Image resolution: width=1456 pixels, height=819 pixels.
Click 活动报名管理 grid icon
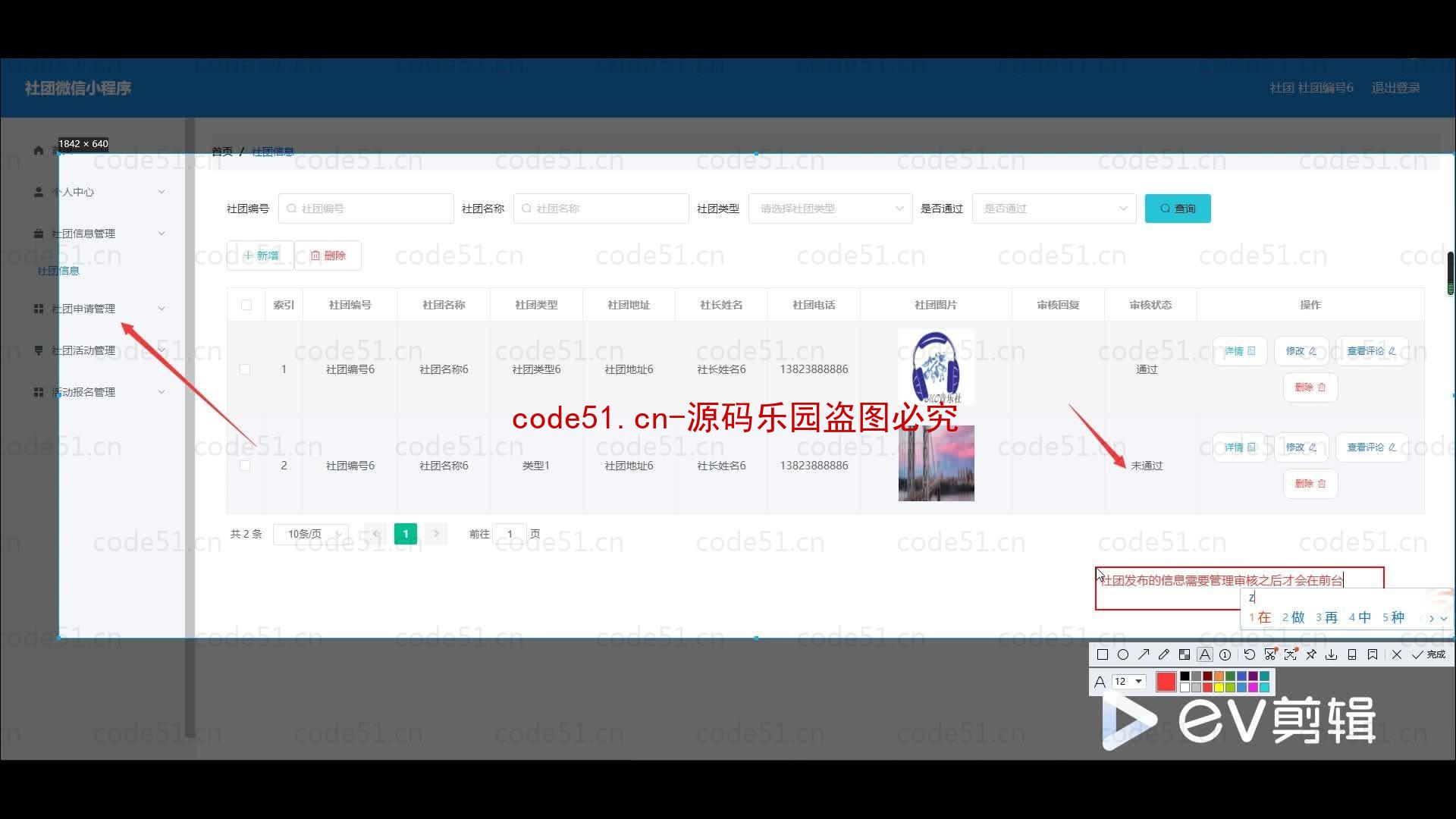[39, 392]
